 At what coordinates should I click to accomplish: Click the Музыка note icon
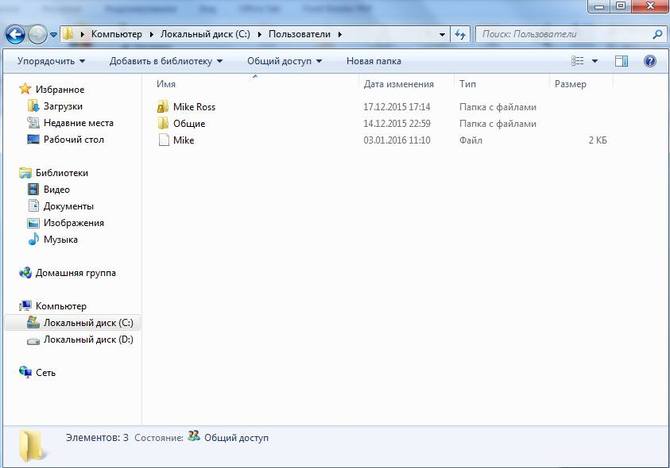[33, 239]
